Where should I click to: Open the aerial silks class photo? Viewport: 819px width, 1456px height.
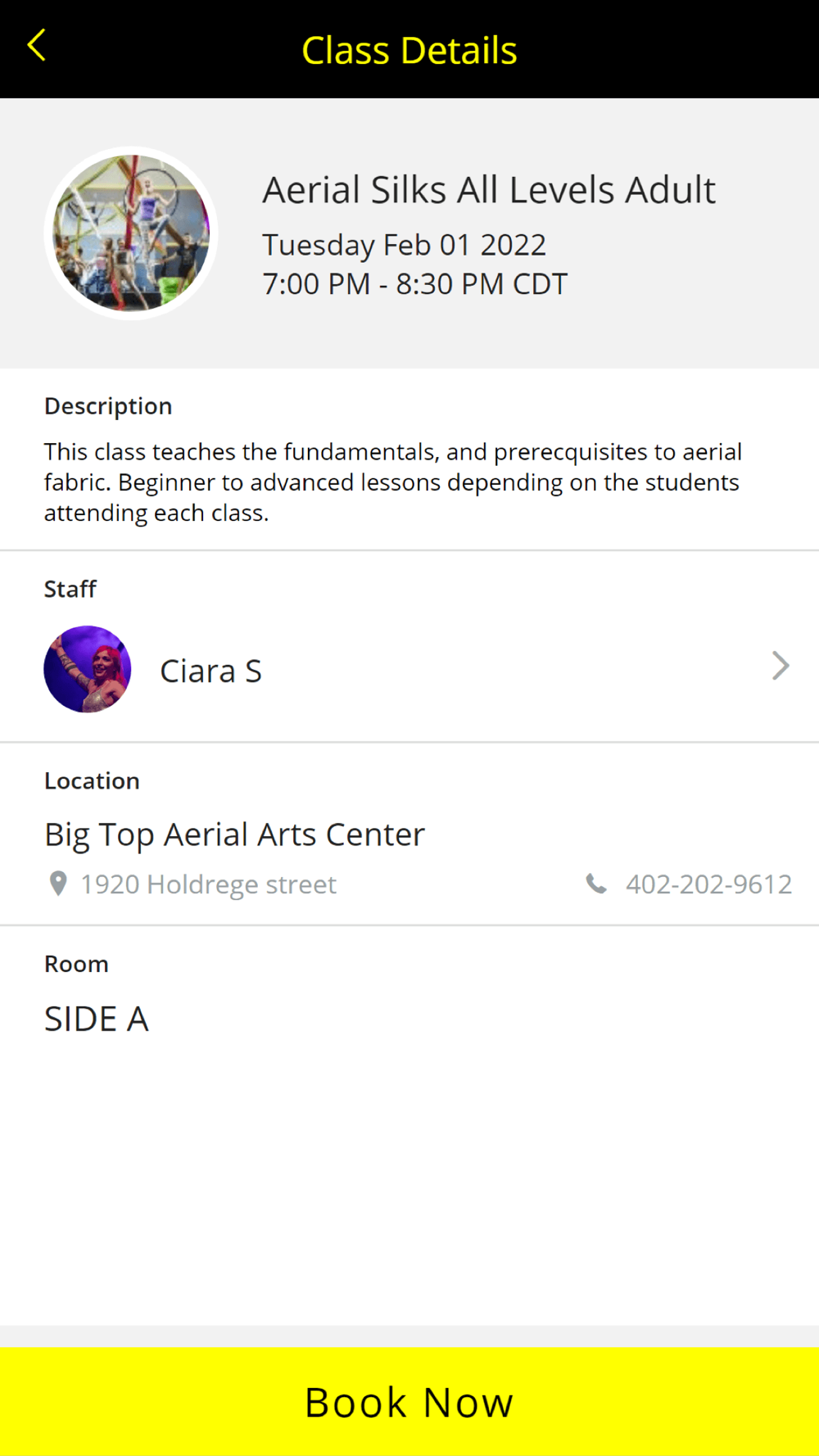(131, 233)
